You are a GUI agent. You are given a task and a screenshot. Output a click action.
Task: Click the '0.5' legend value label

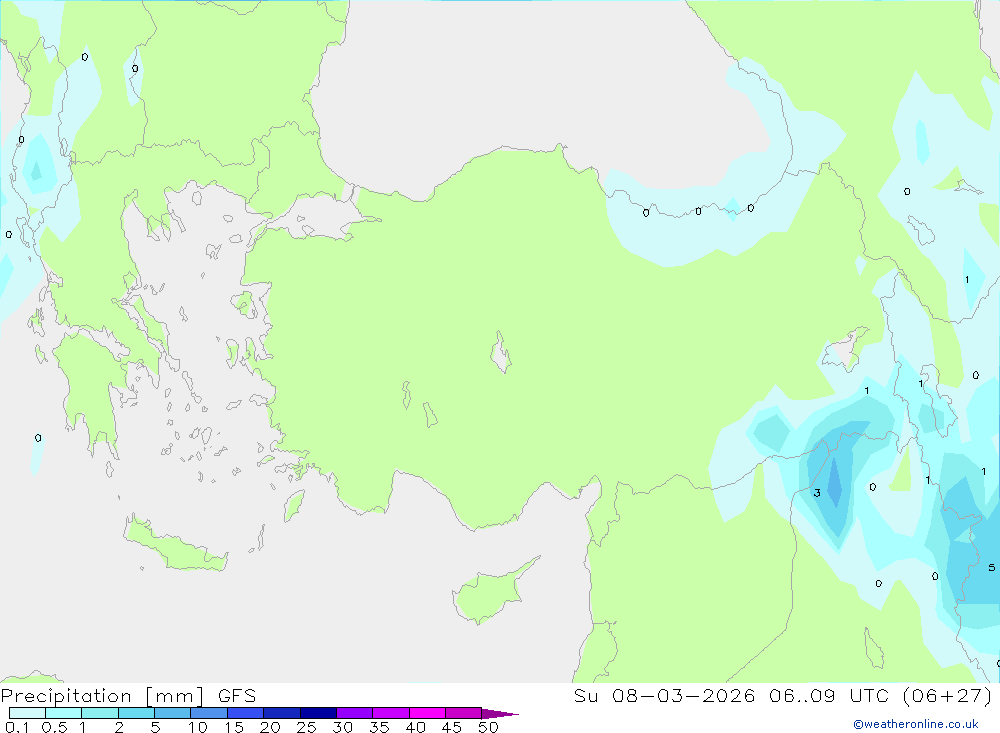click(54, 727)
